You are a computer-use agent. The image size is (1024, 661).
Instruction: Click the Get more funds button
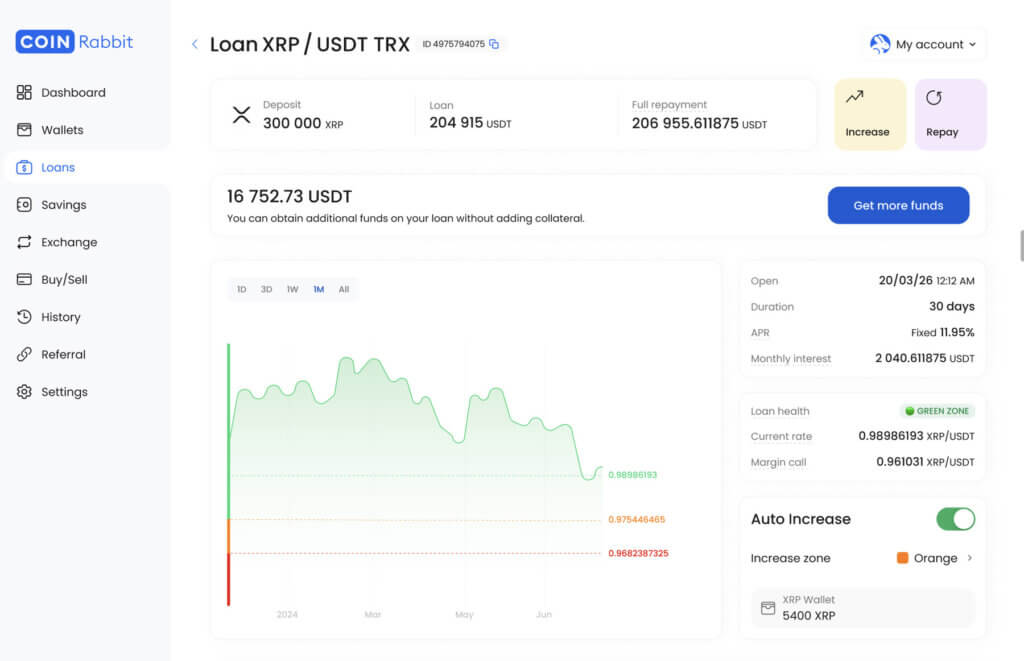(x=898, y=205)
